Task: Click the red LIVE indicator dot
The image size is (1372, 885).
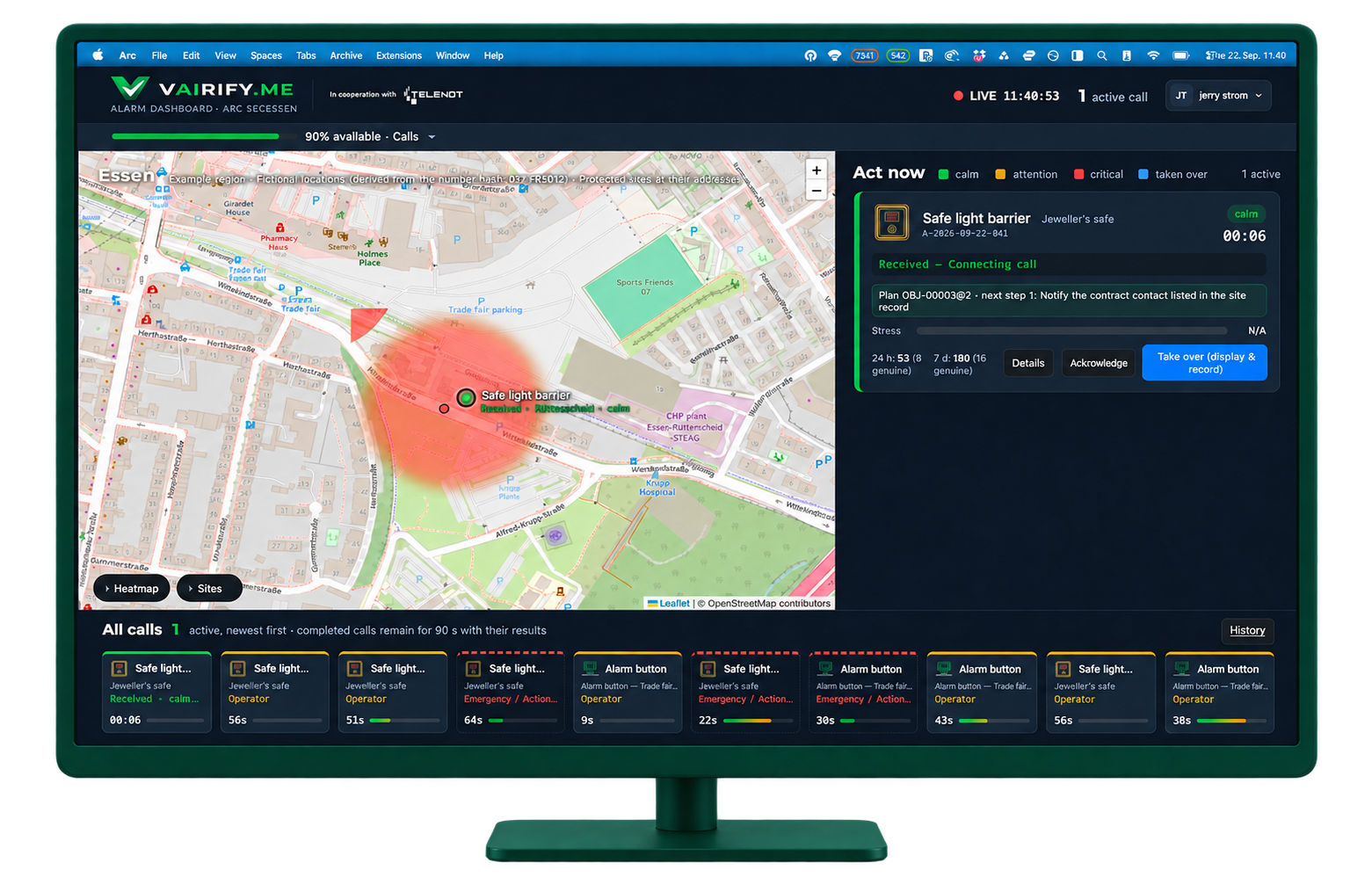Action: pos(958,96)
